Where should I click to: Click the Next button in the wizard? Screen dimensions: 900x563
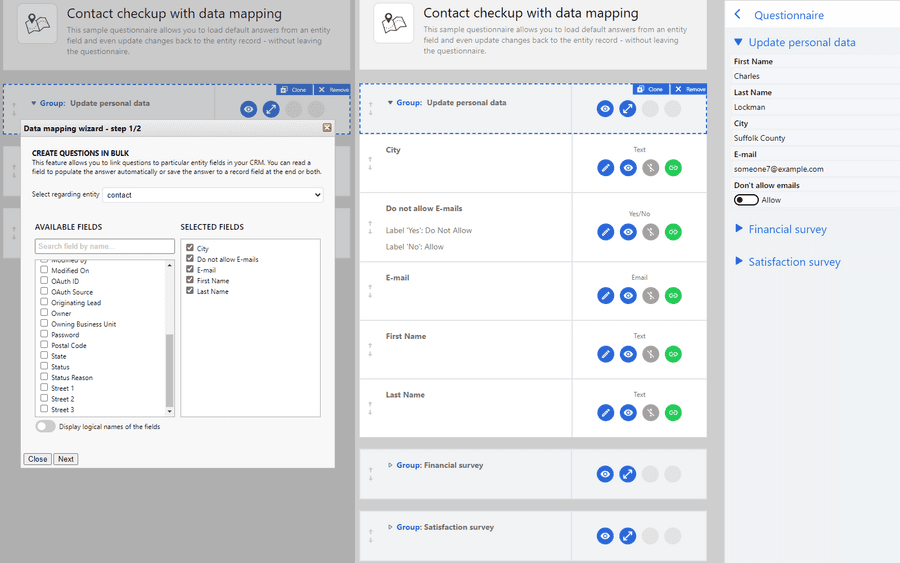click(66, 459)
